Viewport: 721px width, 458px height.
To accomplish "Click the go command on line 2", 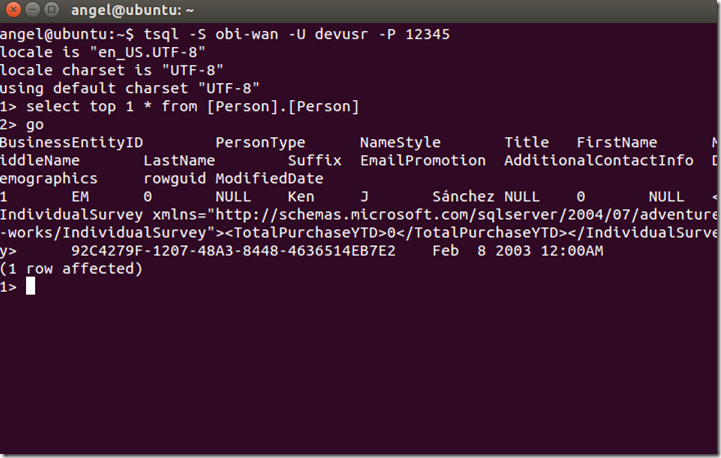I will point(35,124).
